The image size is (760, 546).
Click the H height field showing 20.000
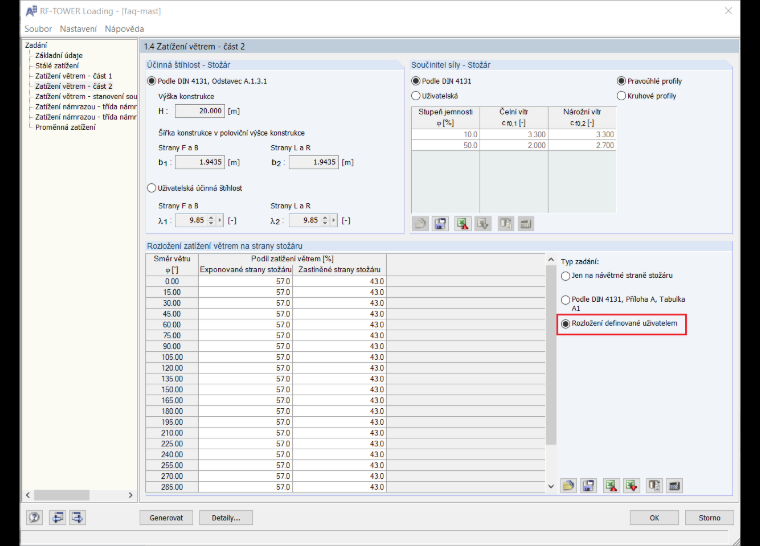(x=200, y=111)
